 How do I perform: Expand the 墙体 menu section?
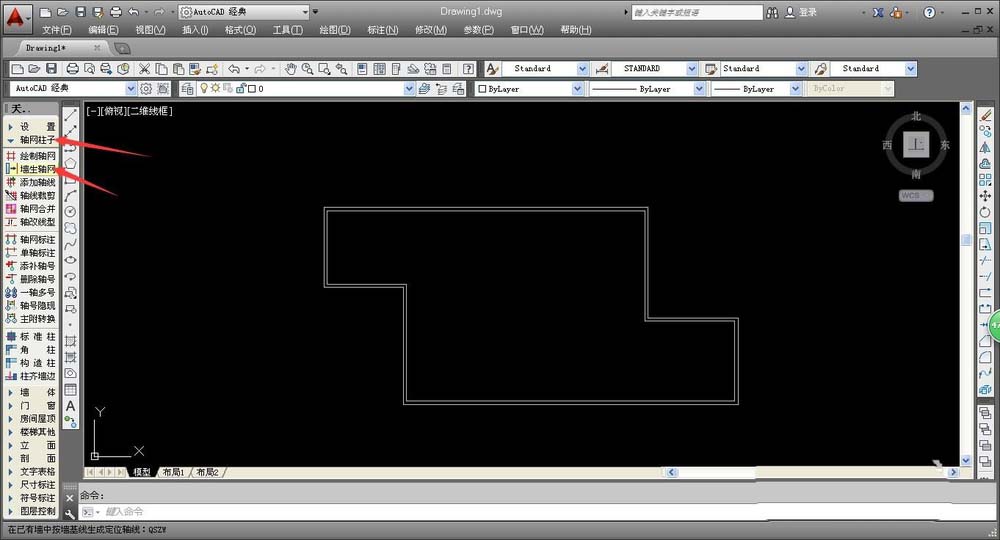(x=31, y=393)
